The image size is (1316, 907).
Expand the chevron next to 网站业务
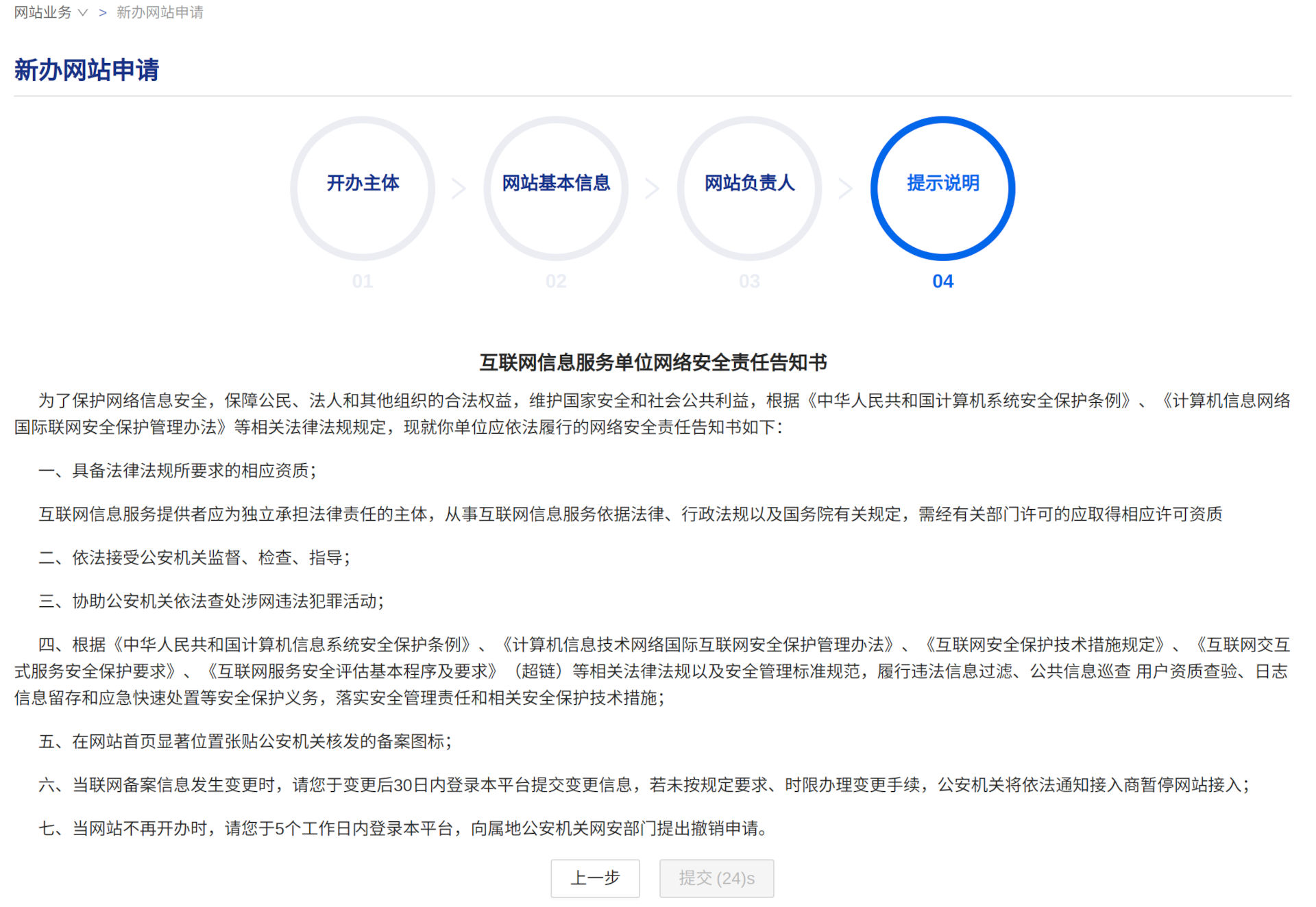[x=83, y=12]
